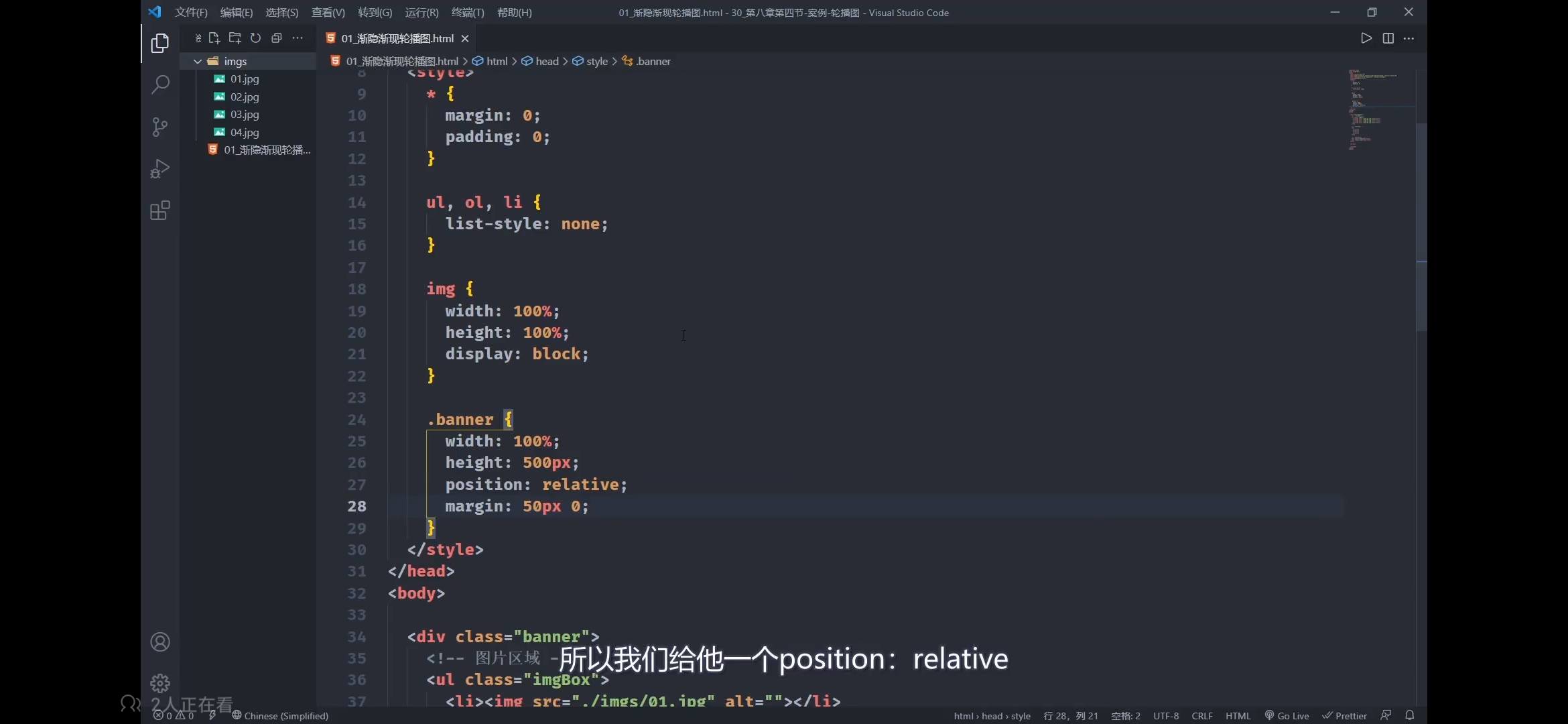Open explorer more actions ellipsis
Screen dimensions: 1568x724
pos(298,38)
